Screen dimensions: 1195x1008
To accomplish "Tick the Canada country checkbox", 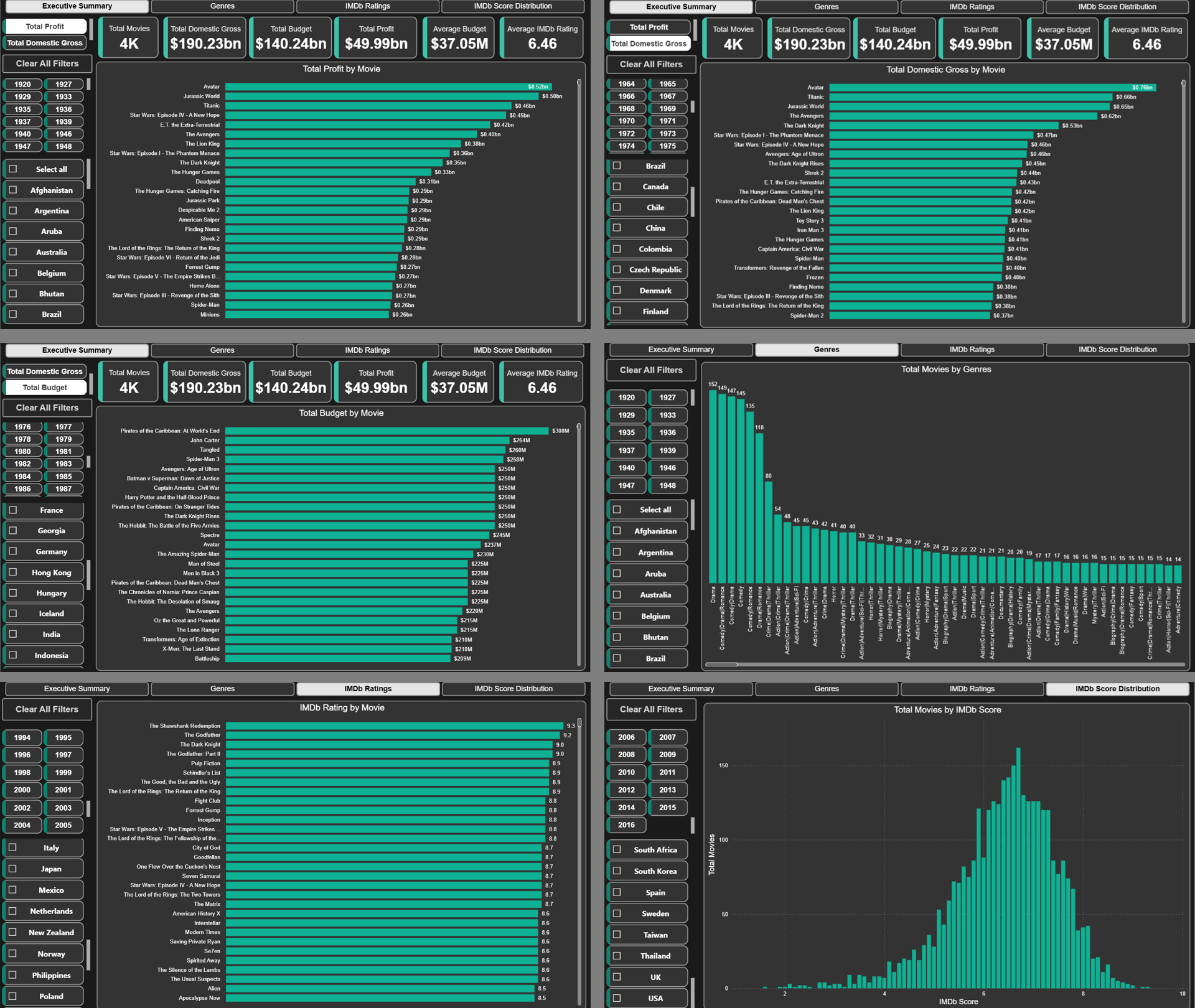I will click(x=617, y=187).
